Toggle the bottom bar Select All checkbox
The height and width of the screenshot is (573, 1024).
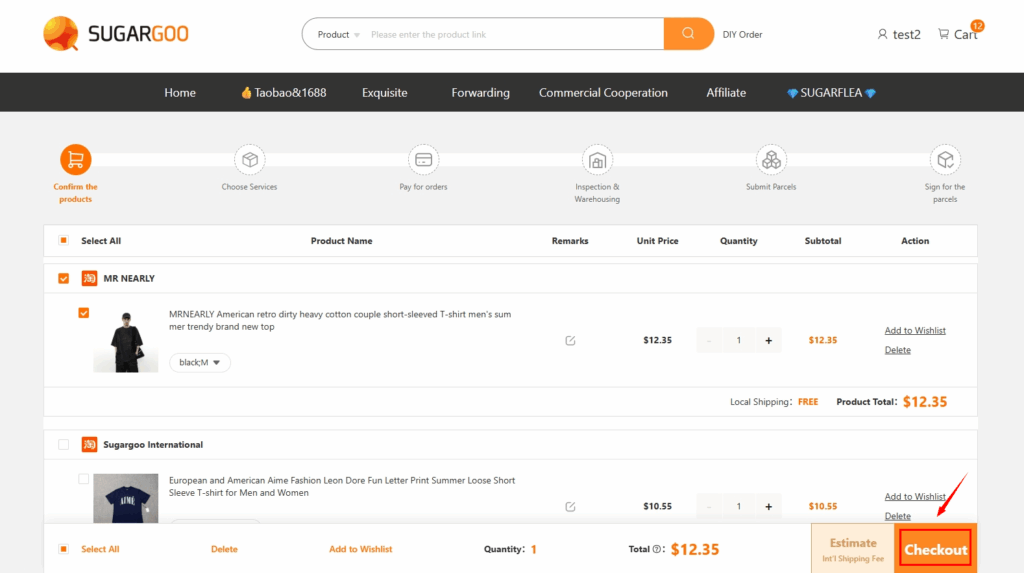click(x=63, y=549)
